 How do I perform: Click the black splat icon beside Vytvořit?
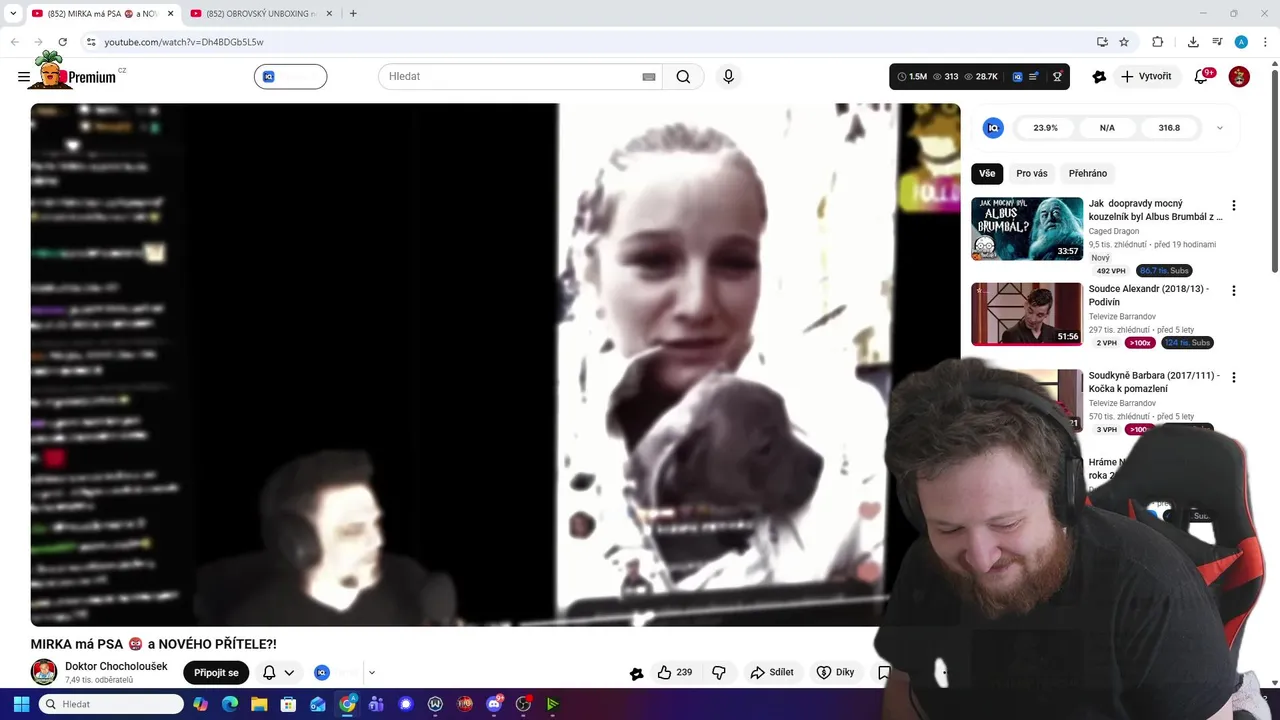click(x=1099, y=77)
